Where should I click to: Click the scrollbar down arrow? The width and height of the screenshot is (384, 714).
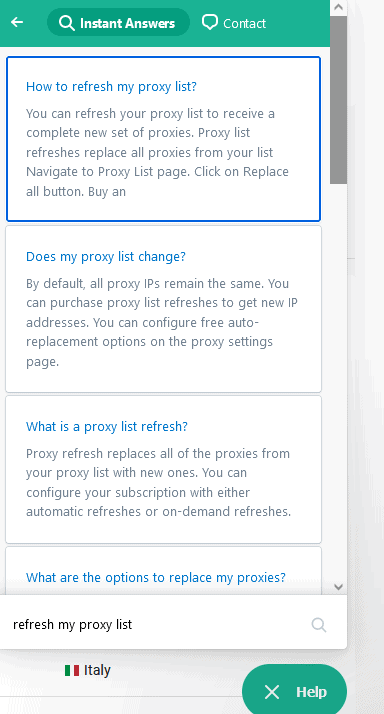(338, 586)
